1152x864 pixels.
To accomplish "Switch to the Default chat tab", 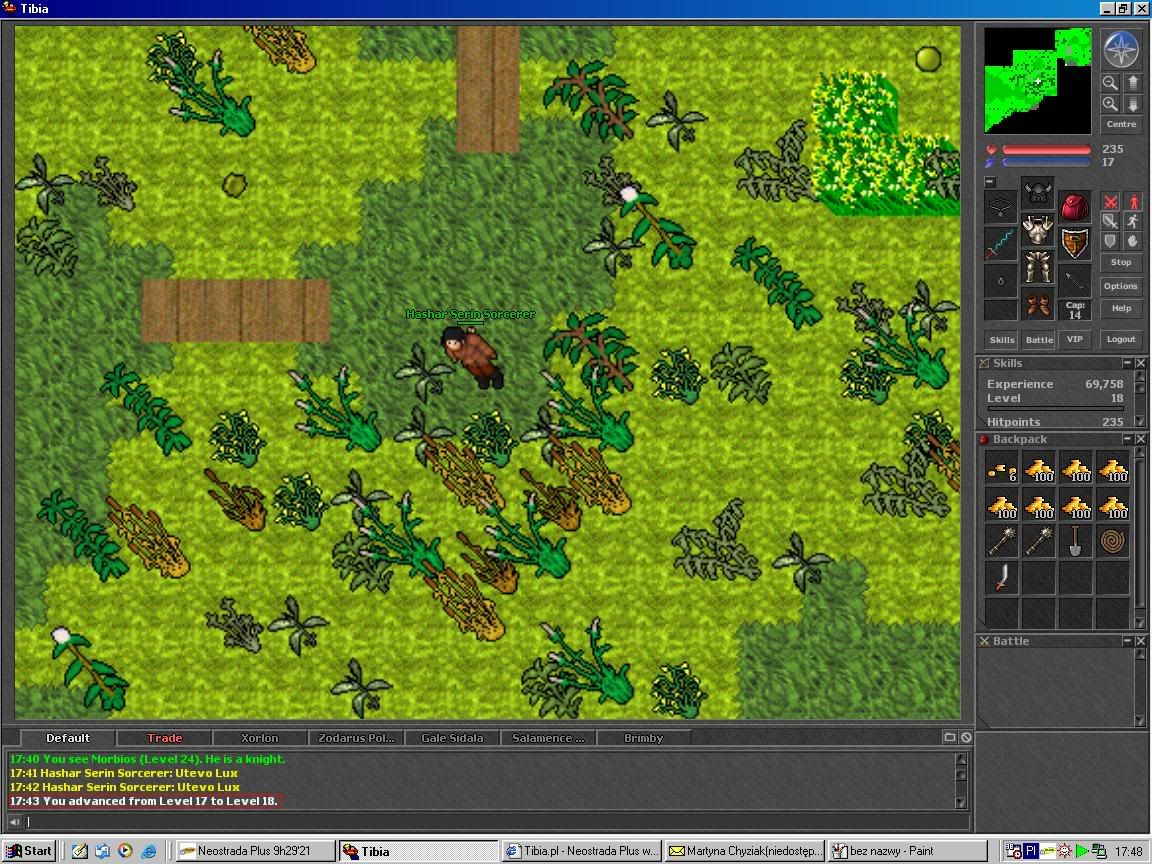I will click(68, 738).
